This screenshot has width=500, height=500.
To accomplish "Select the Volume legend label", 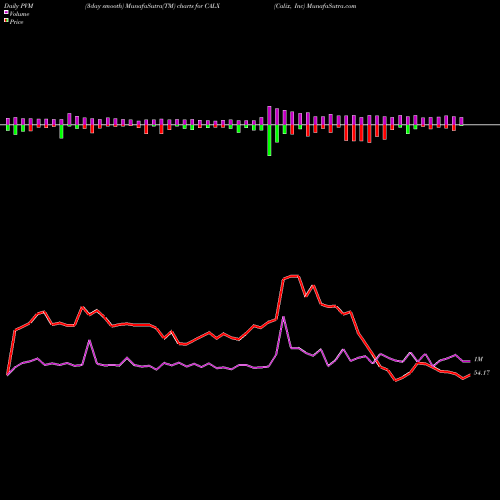I will click(x=19, y=14).
